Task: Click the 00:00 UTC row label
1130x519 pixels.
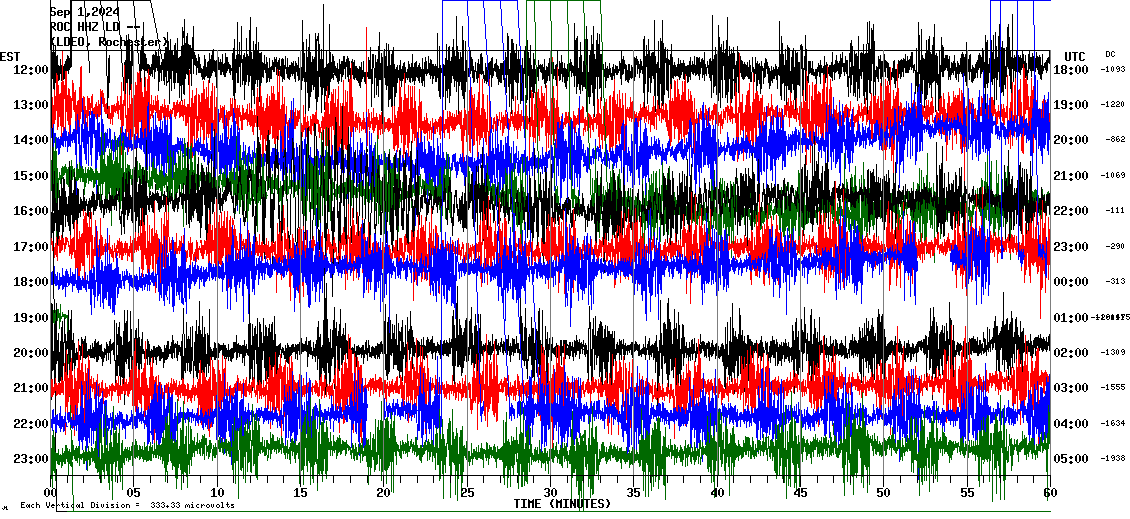Action: [x=1071, y=282]
